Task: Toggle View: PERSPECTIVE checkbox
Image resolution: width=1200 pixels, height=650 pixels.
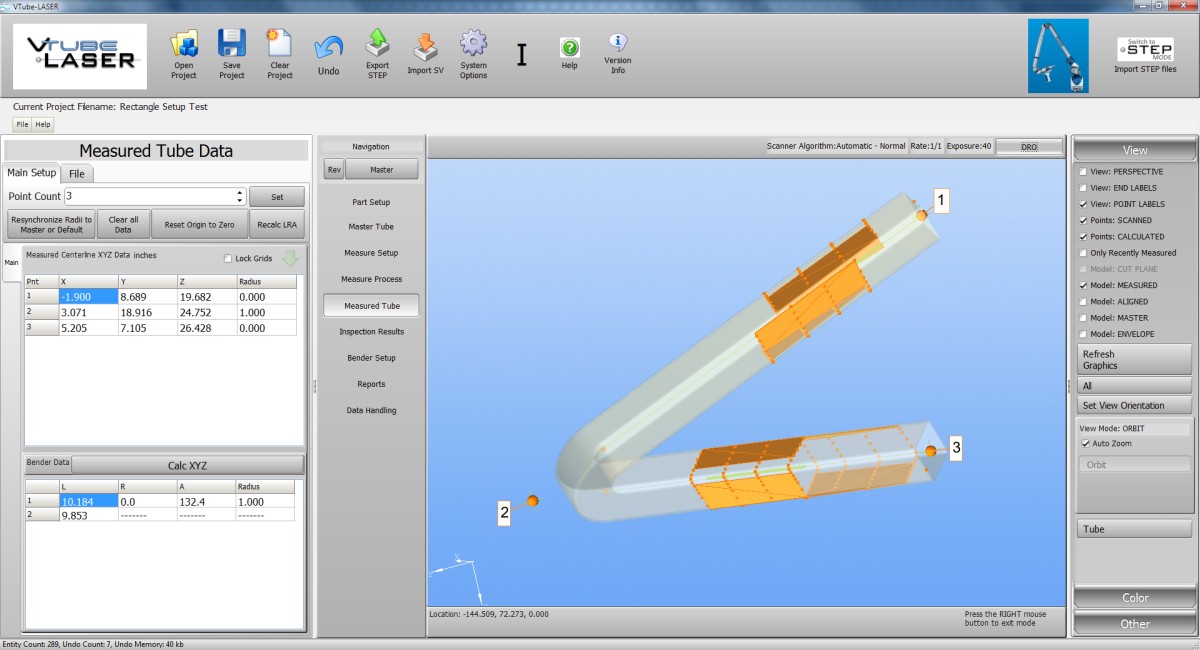Action: coord(1085,172)
